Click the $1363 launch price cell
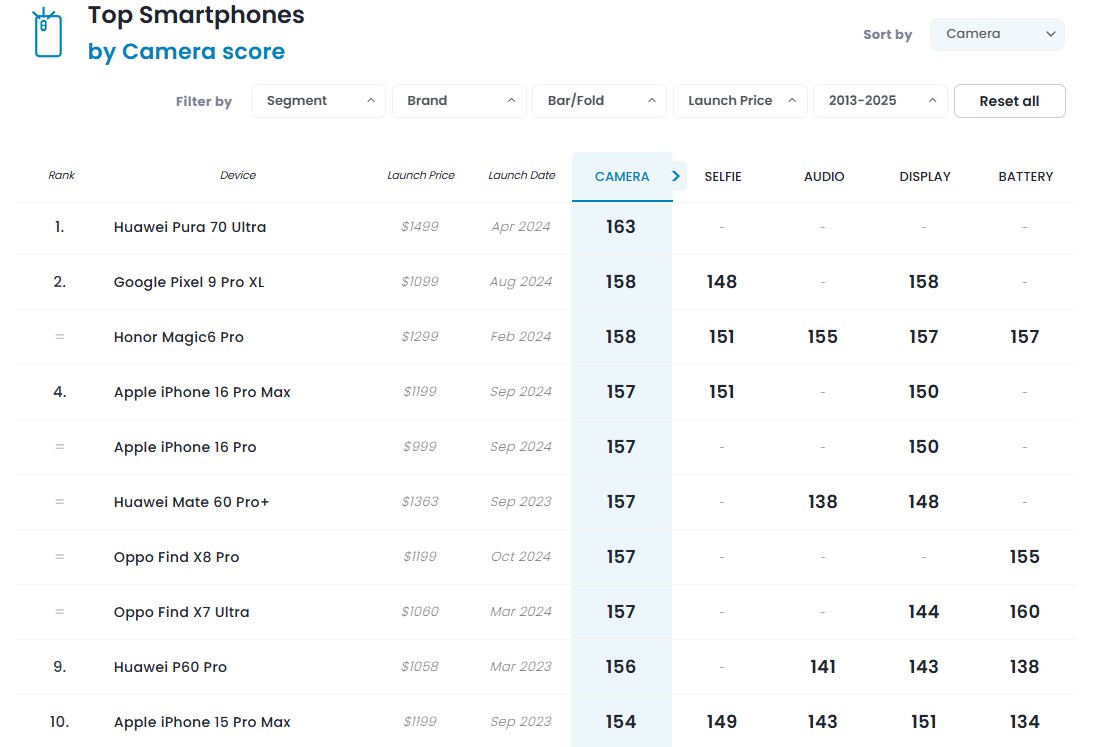 click(x=420, y=501)
